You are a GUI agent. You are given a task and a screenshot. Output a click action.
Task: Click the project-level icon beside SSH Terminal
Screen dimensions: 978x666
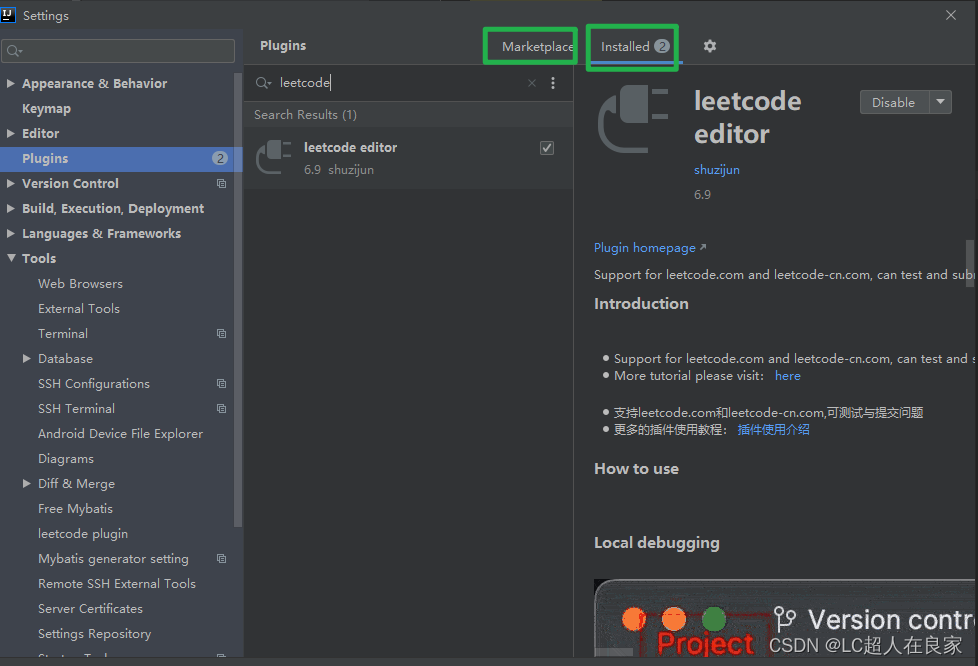tap(221, 408)
